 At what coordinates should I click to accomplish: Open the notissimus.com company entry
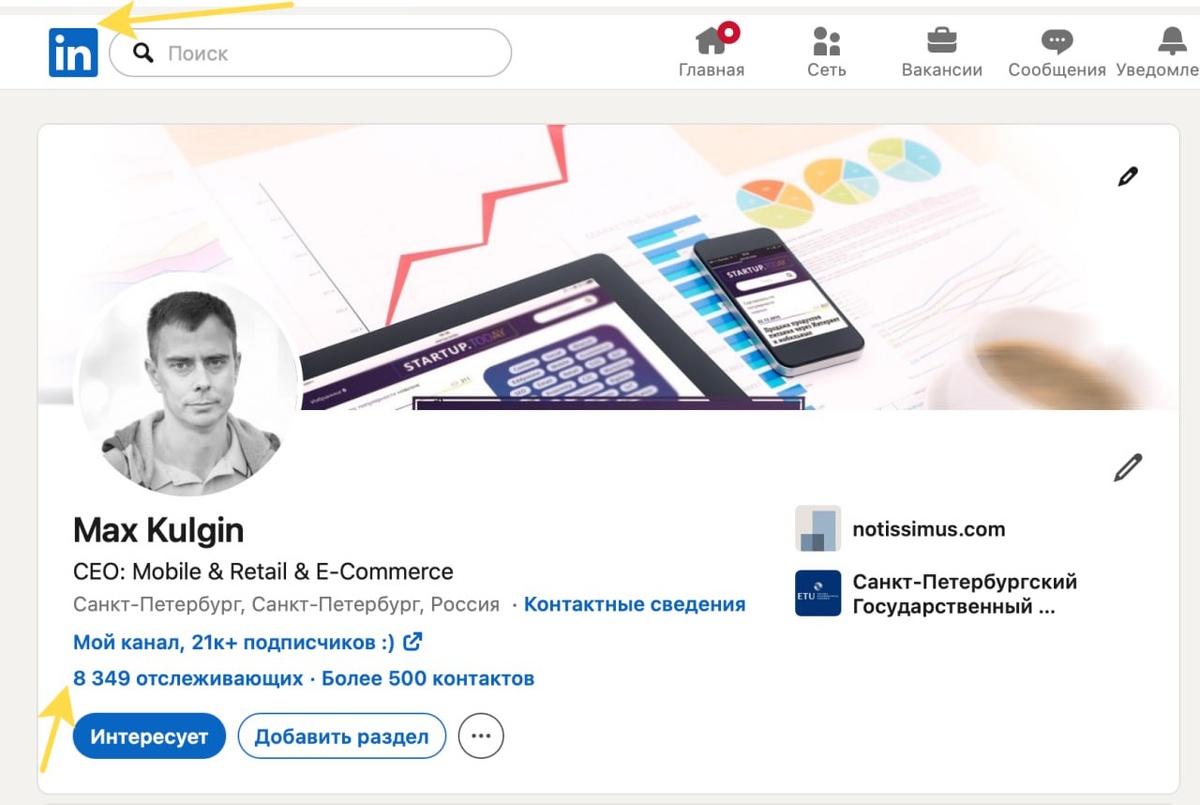pos(900,529)
